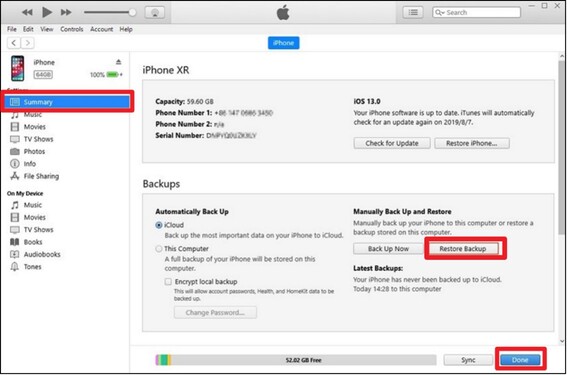The width and height of the screenshot is (567, 375).
Task: Click the iOS 13.0 version text
Action: (367, 102)
